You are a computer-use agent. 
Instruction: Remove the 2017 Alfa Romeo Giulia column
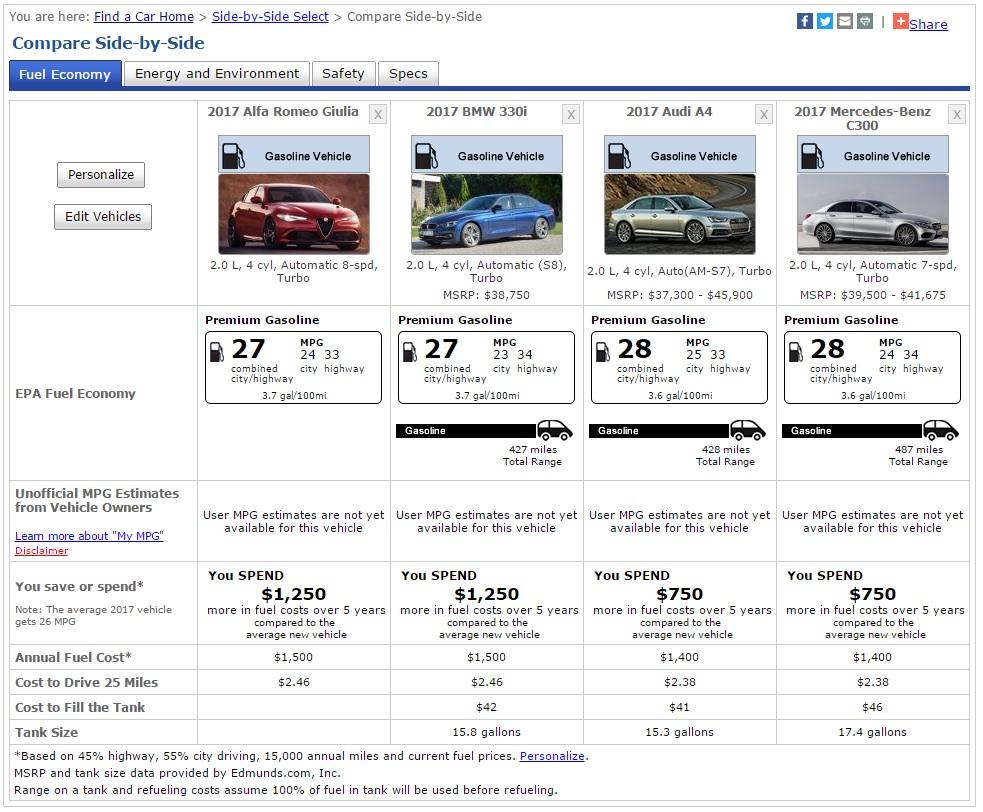click(378, 115)
